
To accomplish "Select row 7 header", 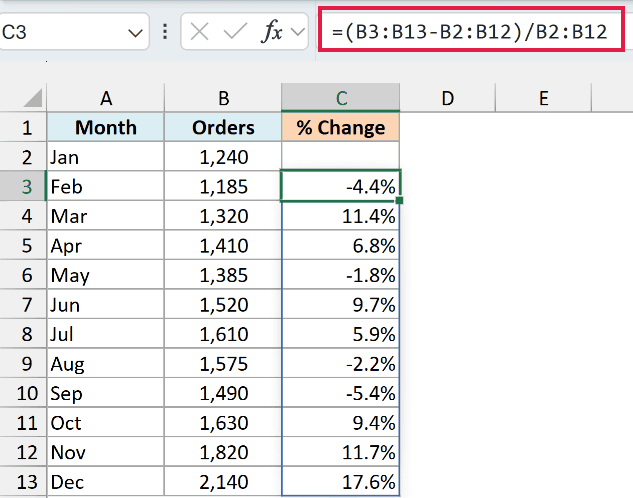I will pyautogui.click(x=23, y=304).
